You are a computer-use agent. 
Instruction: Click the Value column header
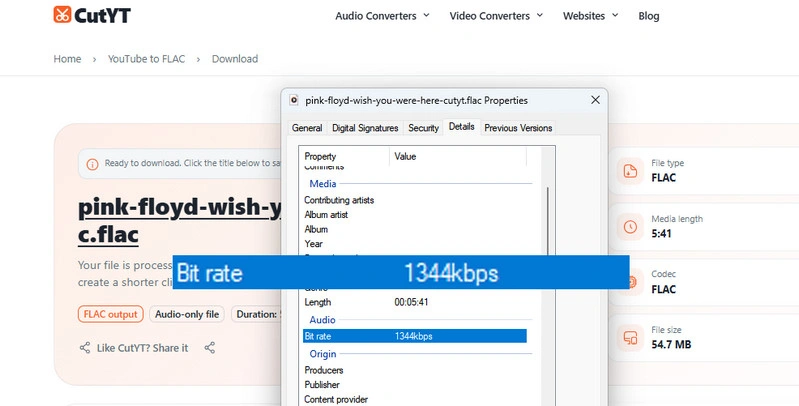[x=458, y=156]
